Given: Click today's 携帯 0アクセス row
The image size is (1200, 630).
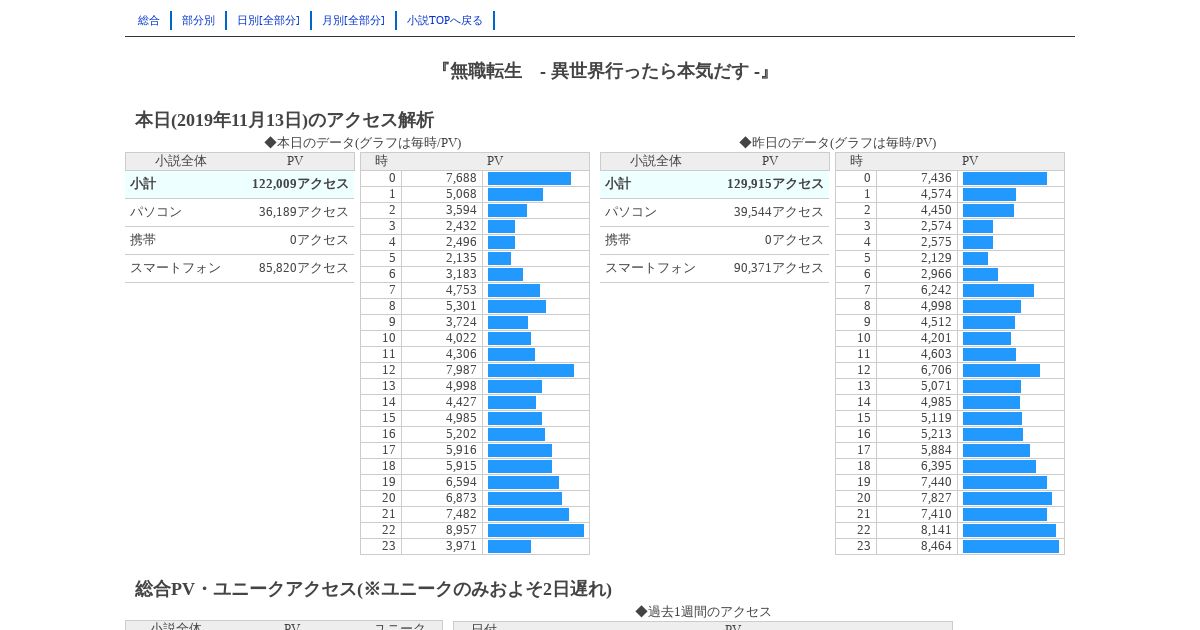Looking at the screenshot, I should [240, 240].
